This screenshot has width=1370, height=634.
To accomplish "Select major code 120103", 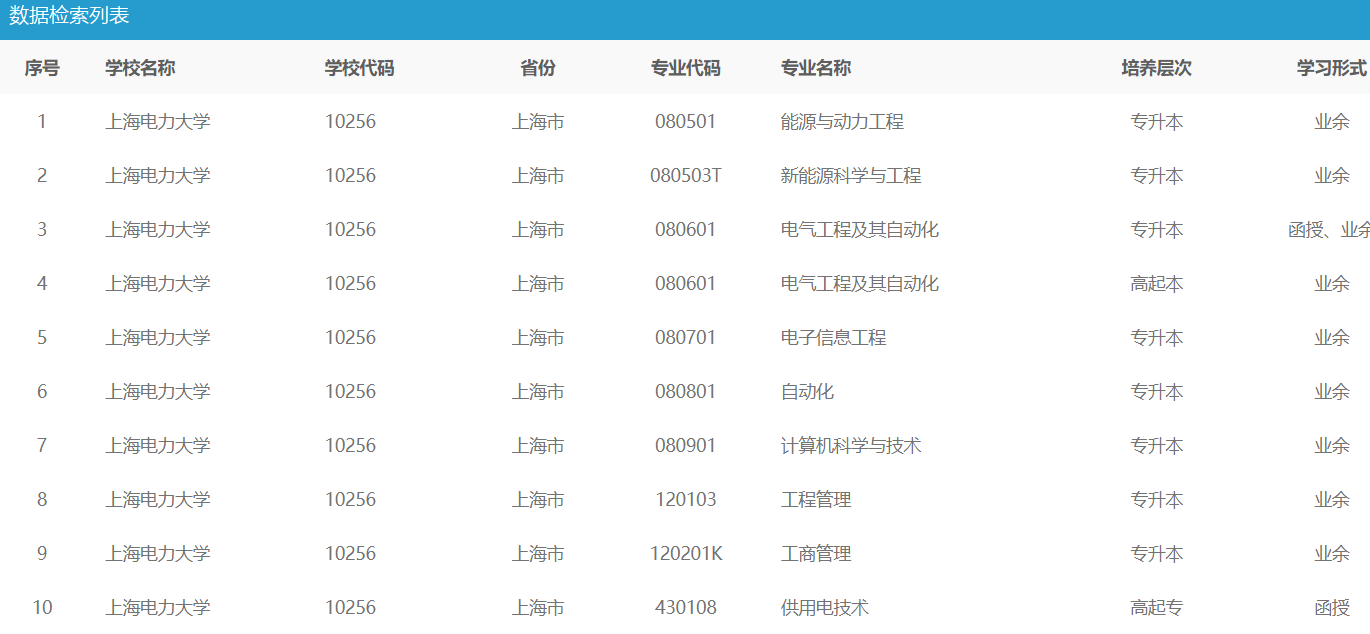I will tap(686, 500).
